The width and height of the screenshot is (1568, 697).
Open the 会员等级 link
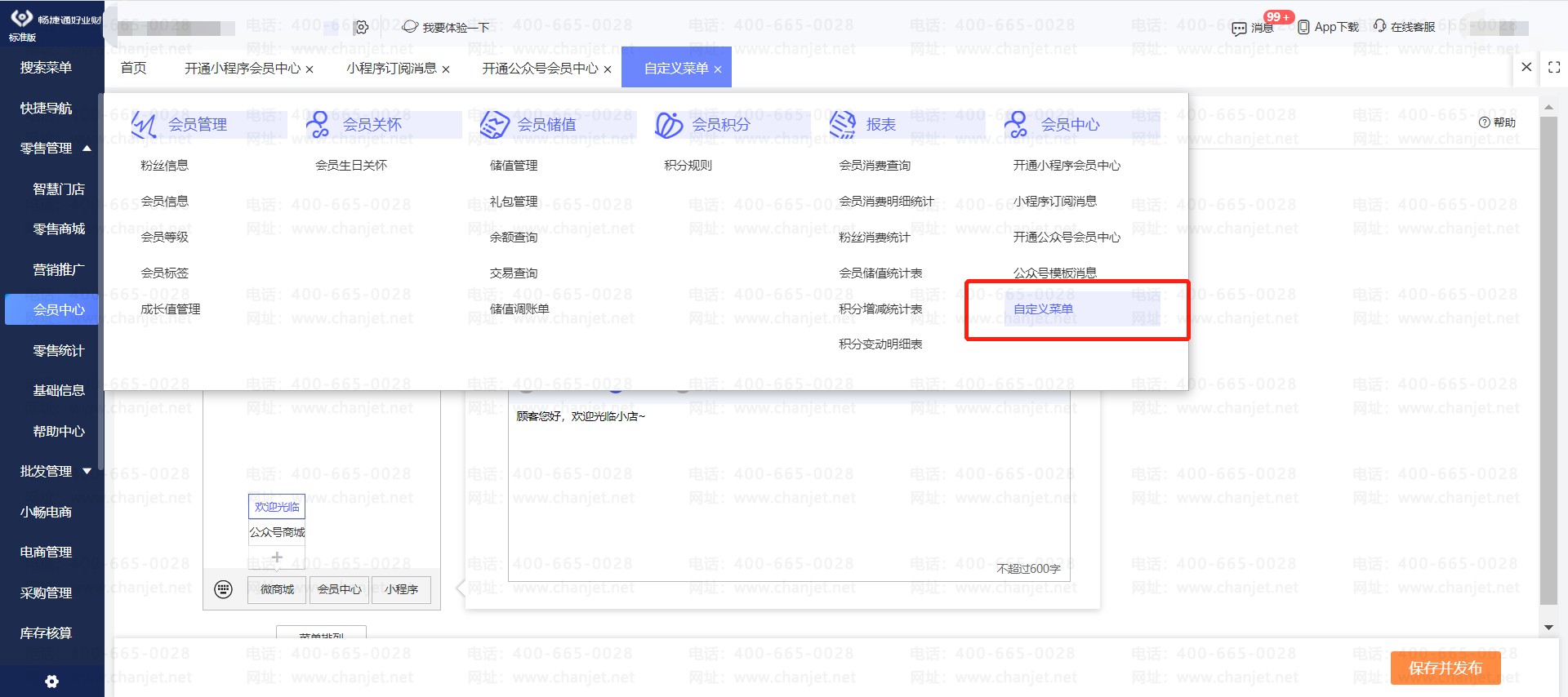click(164, 238)
